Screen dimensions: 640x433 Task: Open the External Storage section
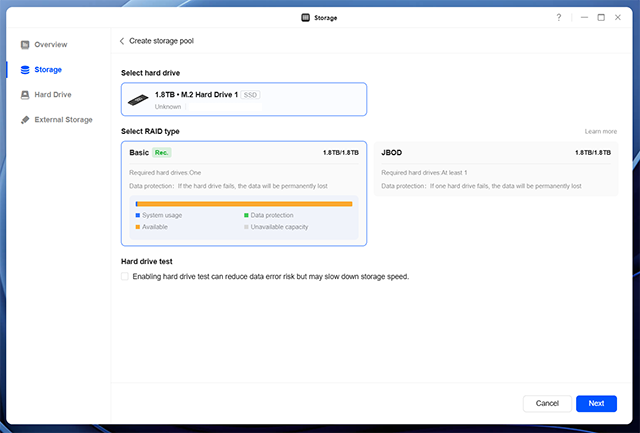pyautogui.click(x=64, y=120)
